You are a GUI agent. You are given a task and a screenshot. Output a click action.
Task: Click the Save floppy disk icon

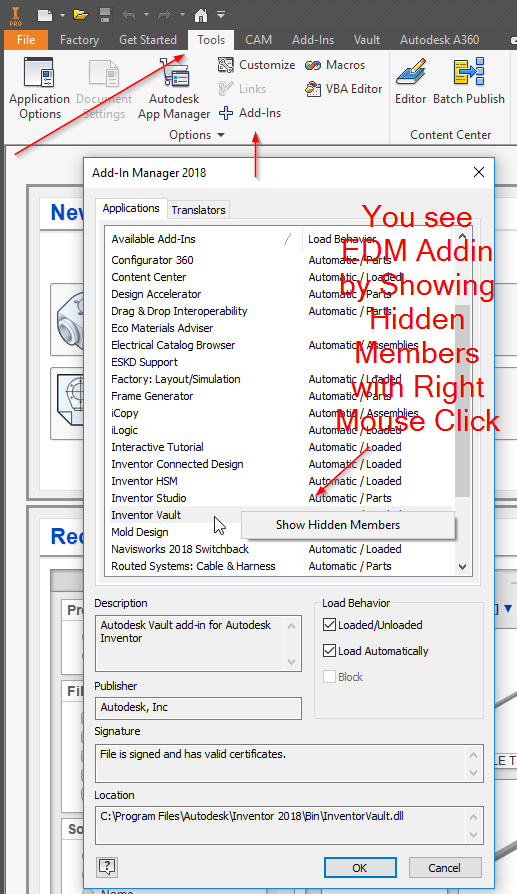coord(104,15)
